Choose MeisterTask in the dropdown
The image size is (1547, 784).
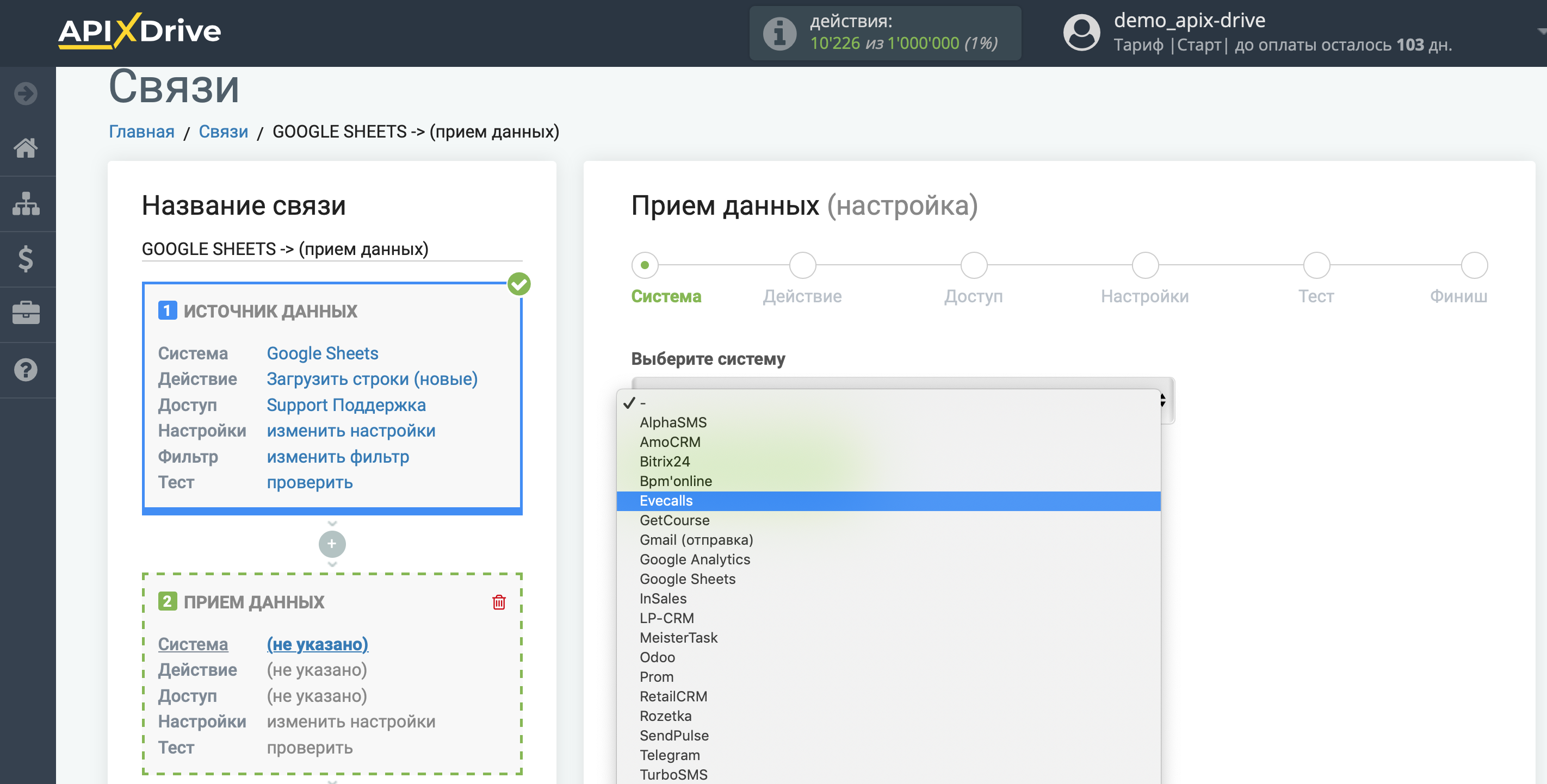pos(888,638)
